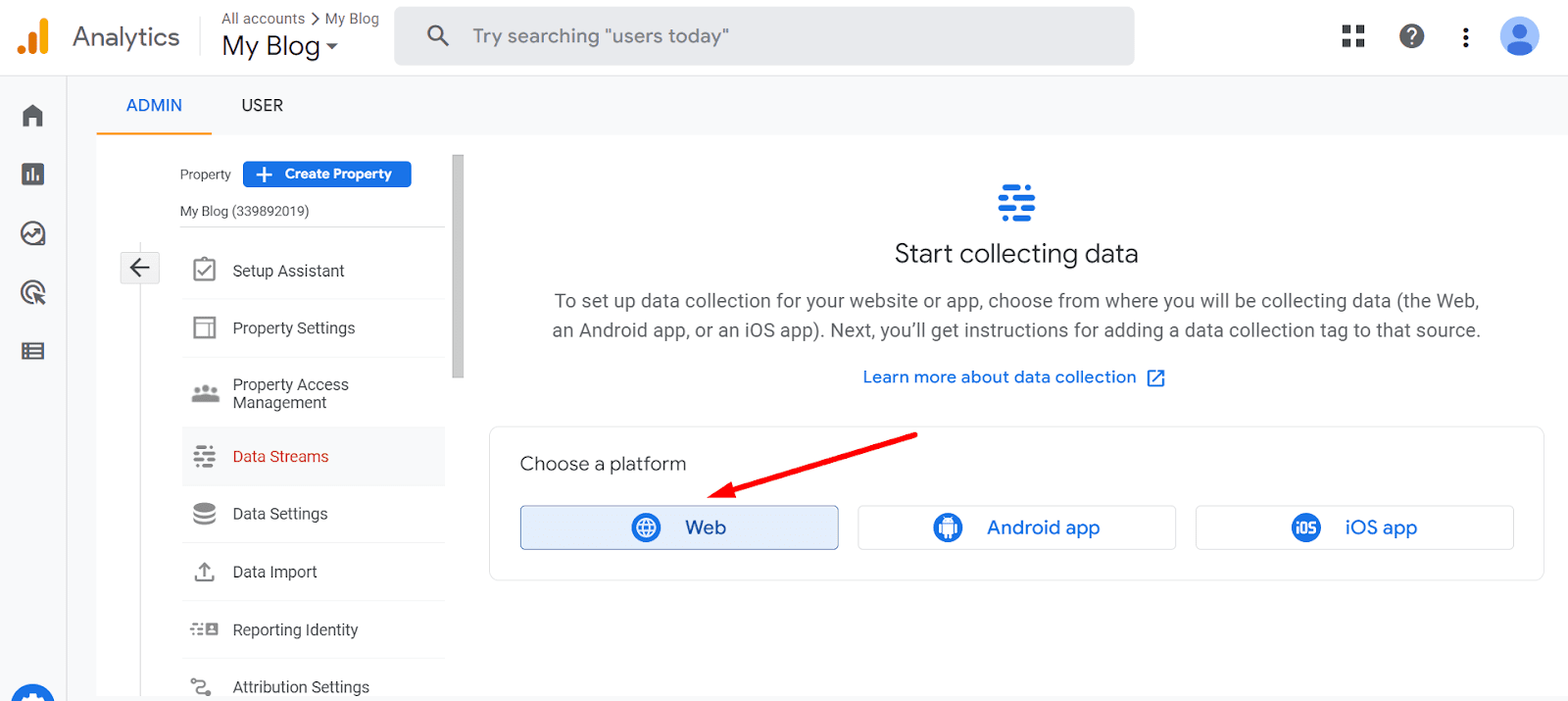Click the Property Access Management people icon
Screen dimensions: 1568x701
coord(205,393)
